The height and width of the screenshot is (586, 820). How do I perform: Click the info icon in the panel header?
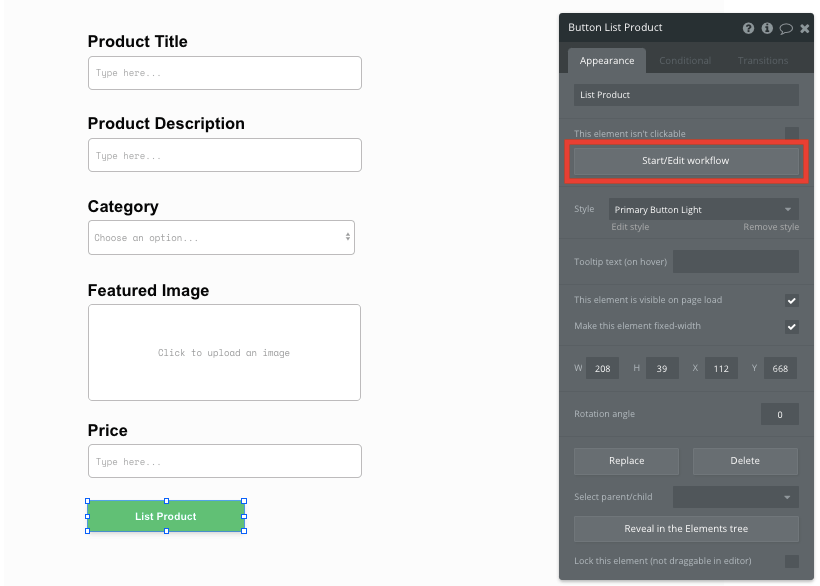click(766, 28)
